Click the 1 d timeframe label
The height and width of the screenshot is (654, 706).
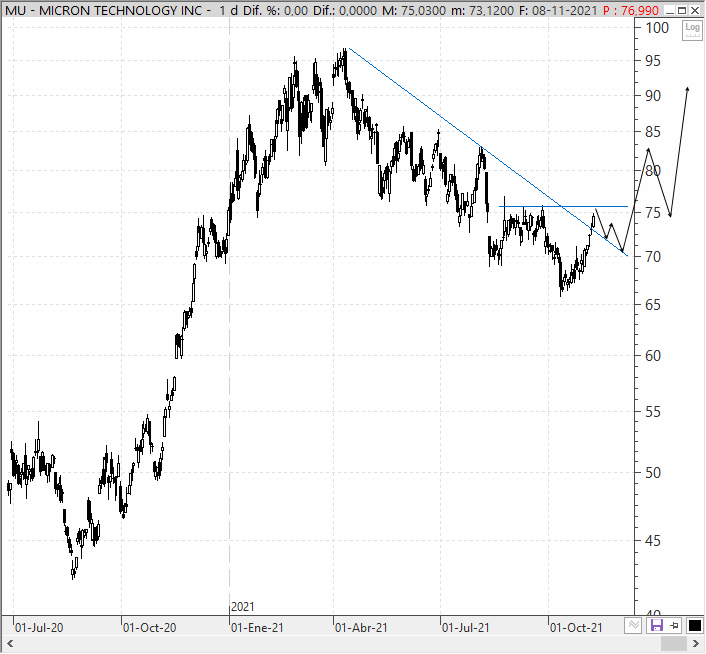(229, 10)
